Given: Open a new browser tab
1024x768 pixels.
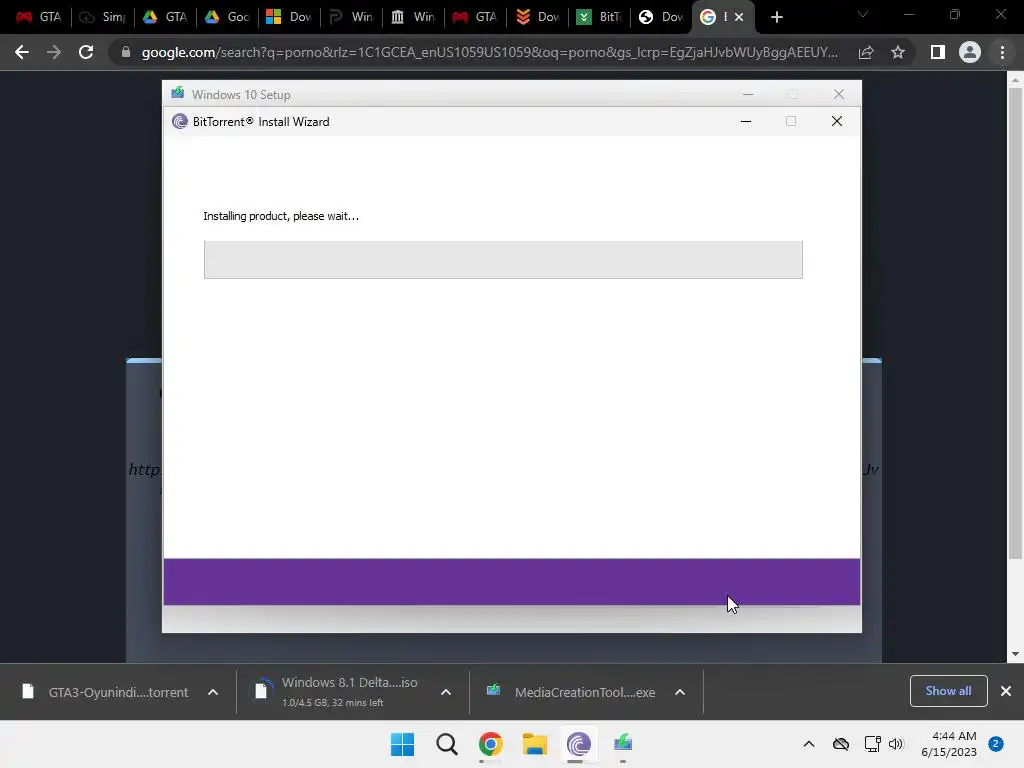Looking at the screenshot, I should pyautogui.click(x=776, y=17).
